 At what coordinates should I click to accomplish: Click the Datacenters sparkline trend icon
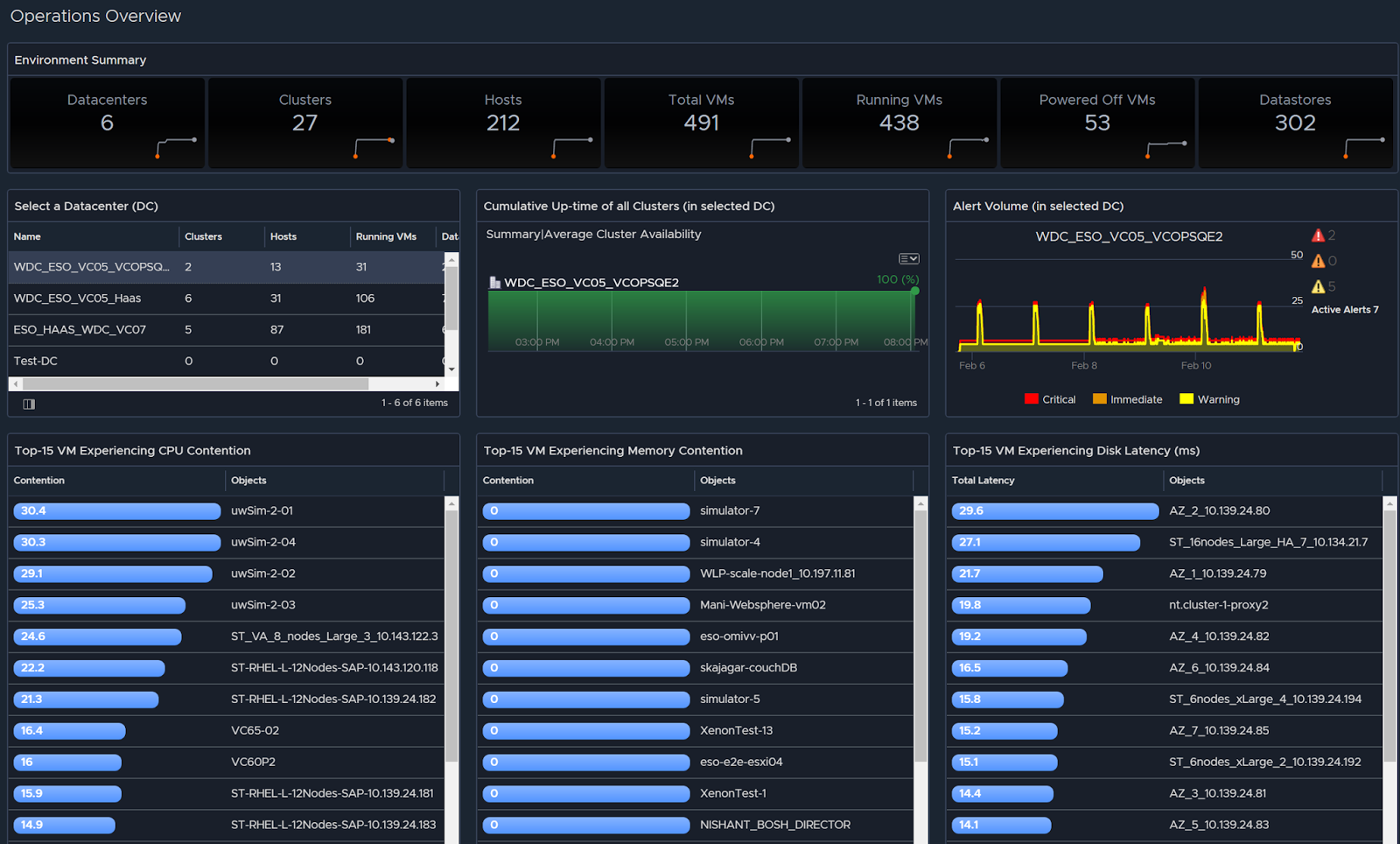click(175, 147)
